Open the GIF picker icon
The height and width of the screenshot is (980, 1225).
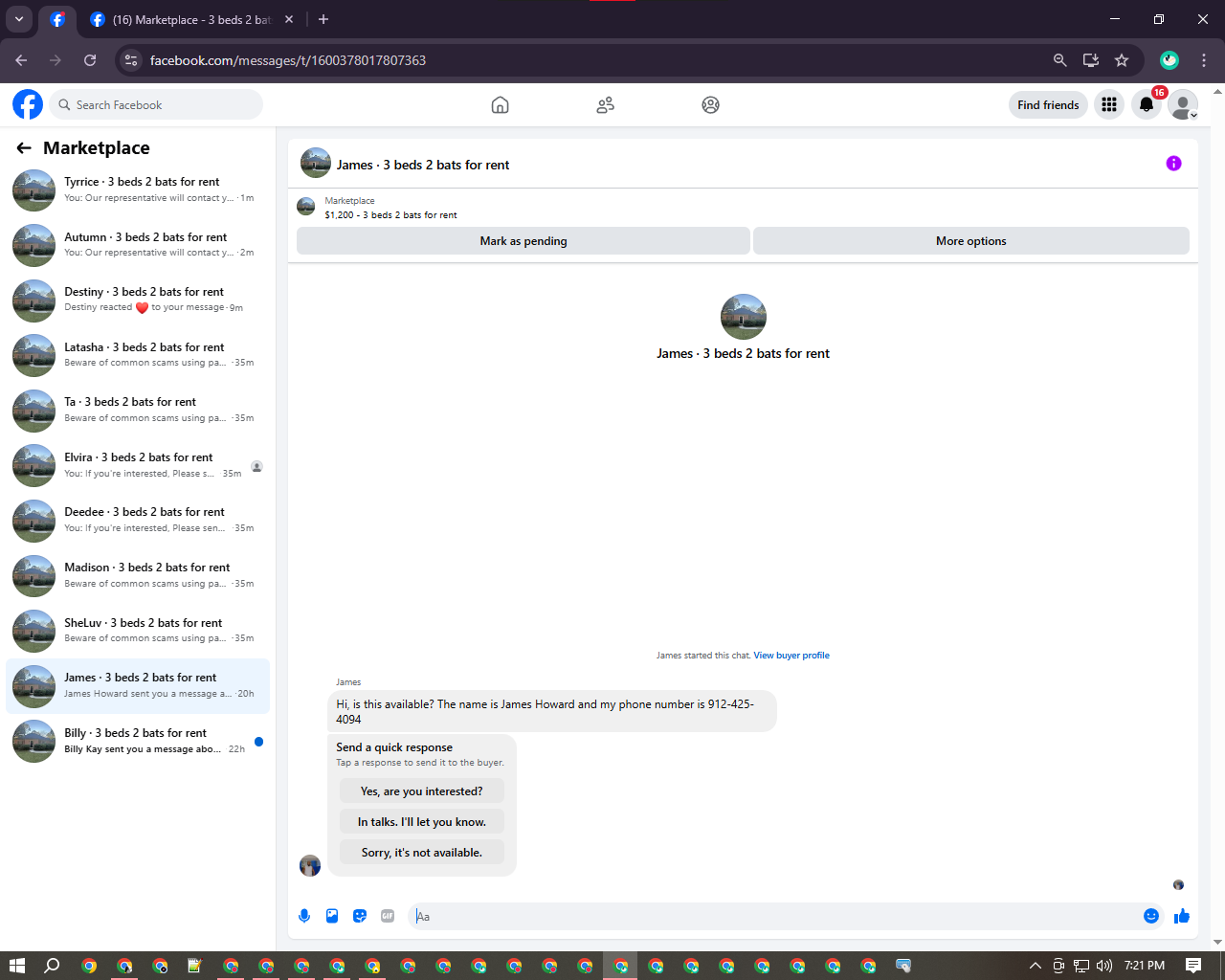(x=388, y=916)
